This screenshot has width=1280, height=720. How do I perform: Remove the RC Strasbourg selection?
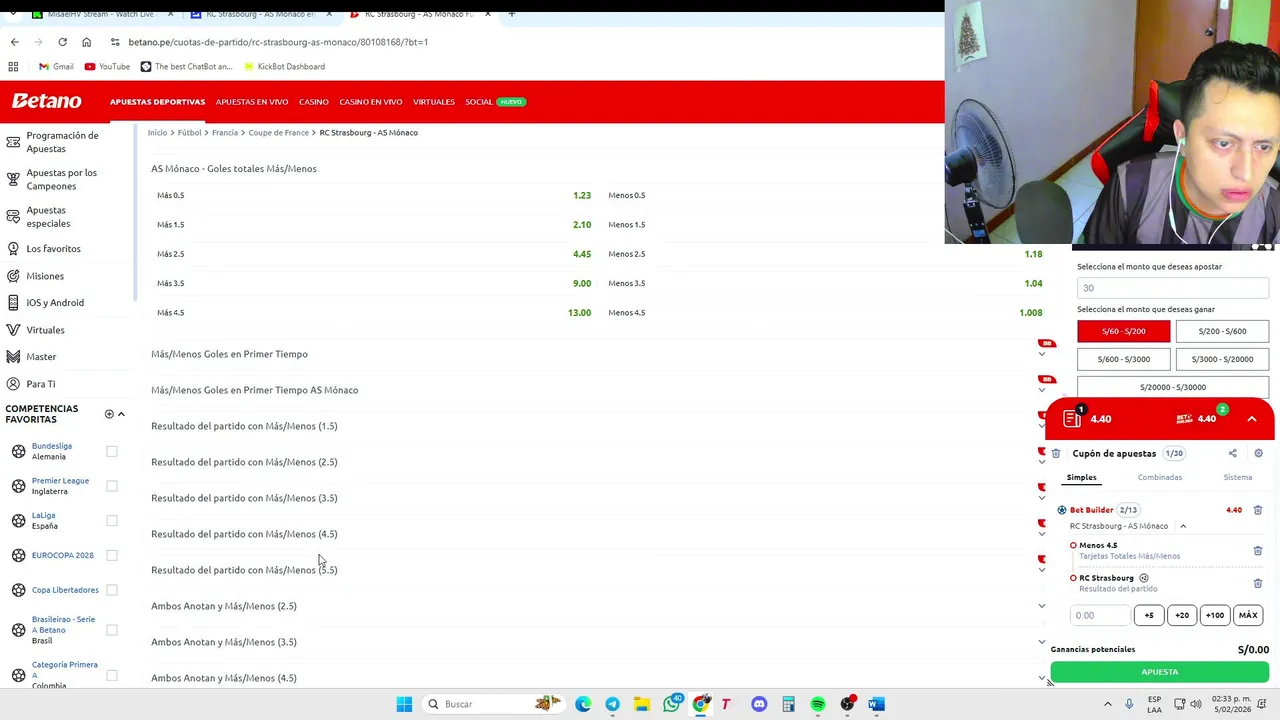pyautogui.click(x=1258, y=583)
